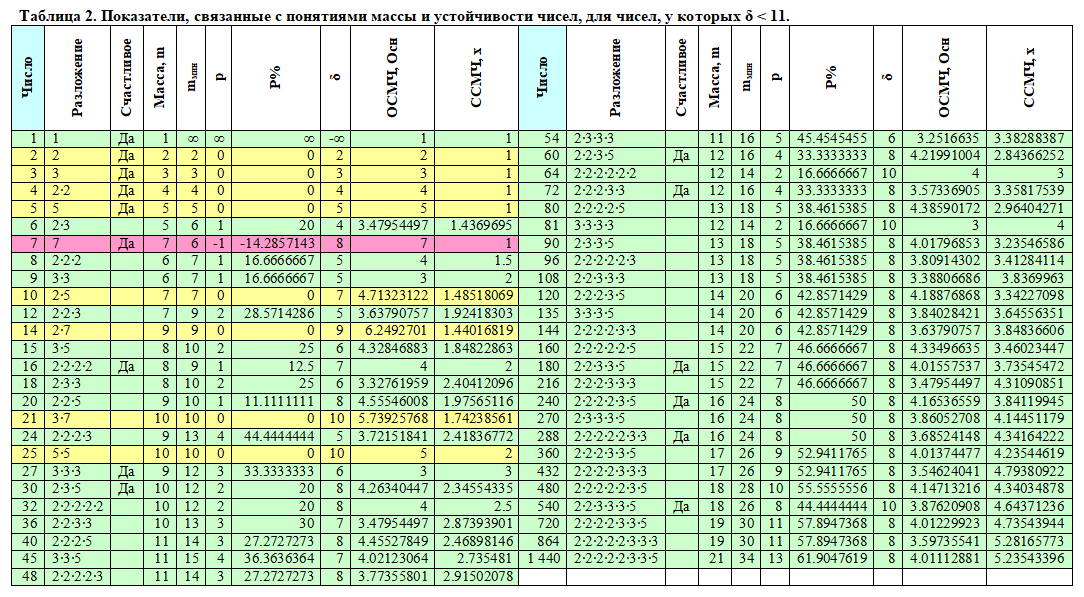Click the value 3.2516635
The height and width of the screenshot is (597, 1084).
pyautogui.click(x=944, y=138)
